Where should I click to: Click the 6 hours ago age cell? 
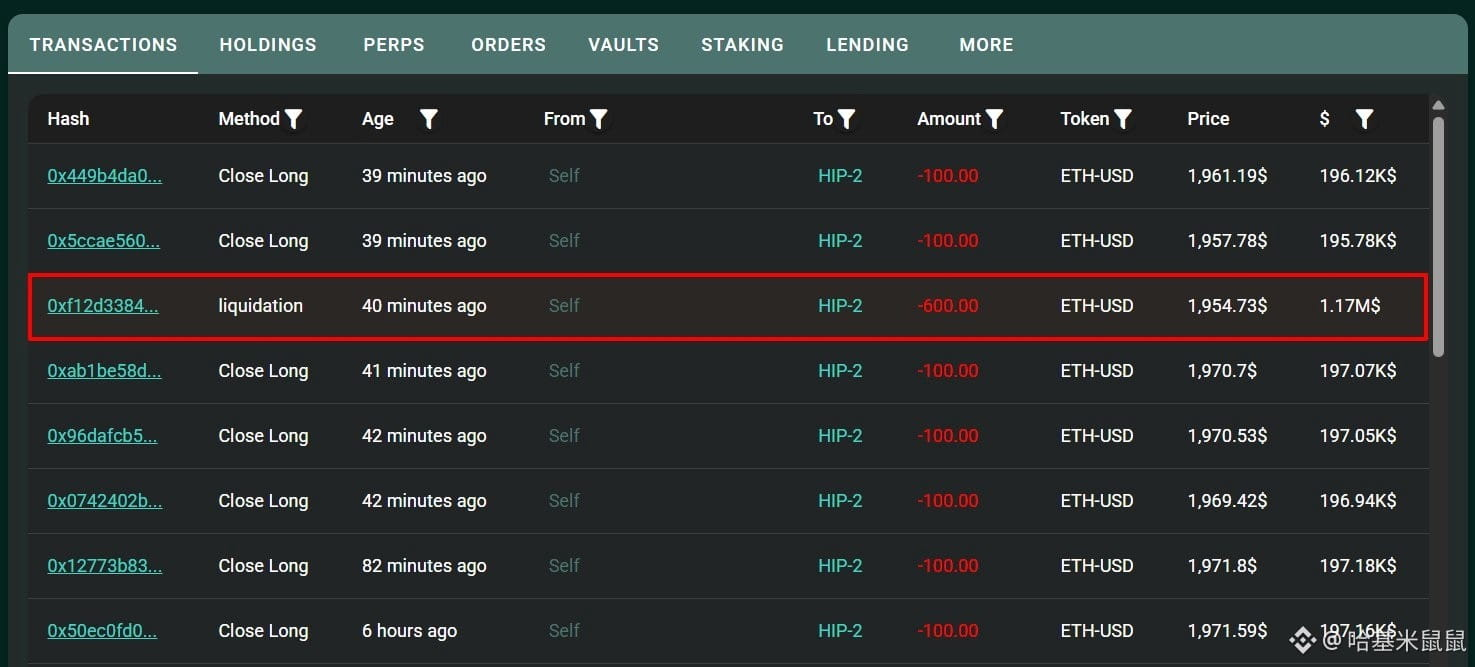[x=410, y=631]
